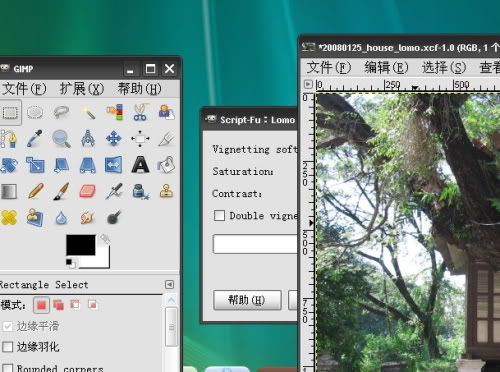
Task: Click tool options scrollbar up arrow
Action: click(171, 300)
